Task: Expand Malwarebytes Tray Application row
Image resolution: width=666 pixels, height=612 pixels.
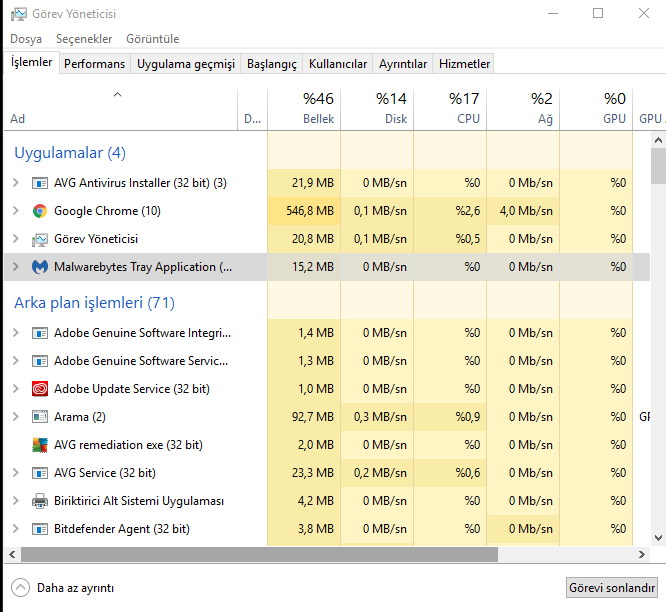Action: point(16,267)
